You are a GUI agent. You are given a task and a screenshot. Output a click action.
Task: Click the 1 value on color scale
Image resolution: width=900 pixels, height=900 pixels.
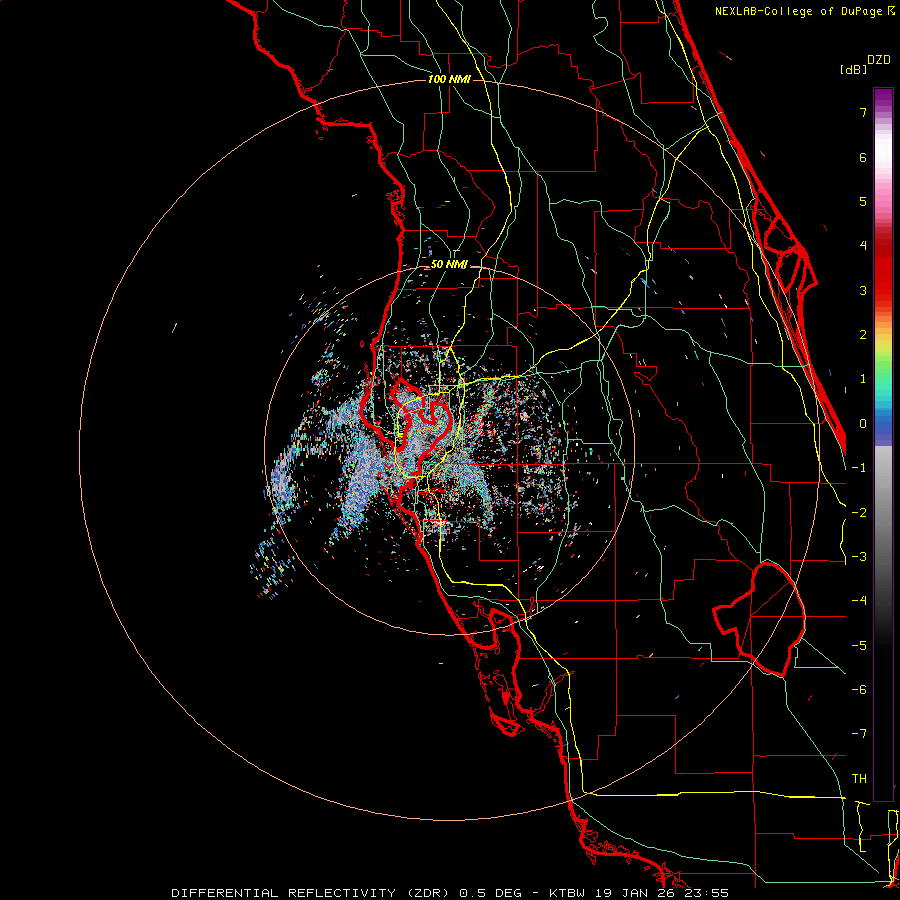pyautogui.click(x=863, y=379)
